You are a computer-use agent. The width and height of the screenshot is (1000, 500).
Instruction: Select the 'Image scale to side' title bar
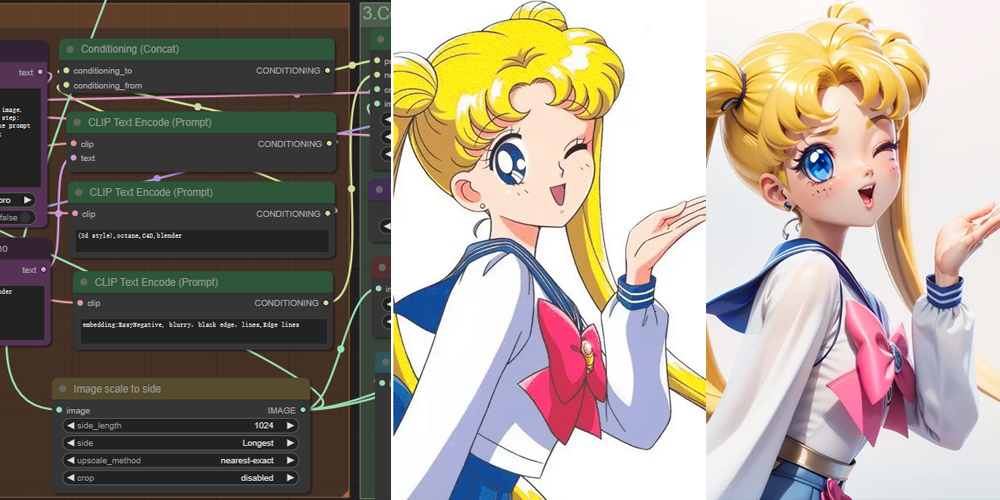tap(181, 389)
